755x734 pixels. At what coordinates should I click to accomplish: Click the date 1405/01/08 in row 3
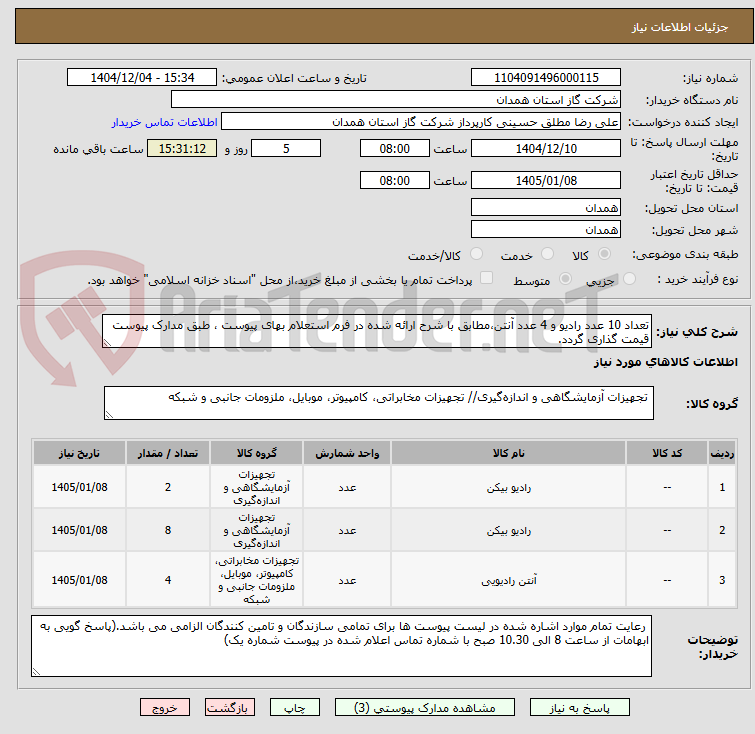click(79, 580)
